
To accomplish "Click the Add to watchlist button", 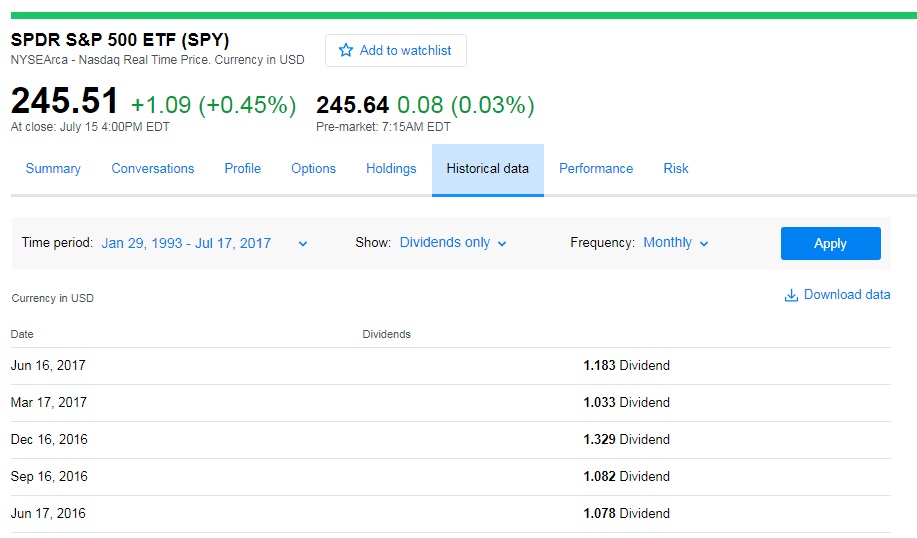I will click(396, 50).
